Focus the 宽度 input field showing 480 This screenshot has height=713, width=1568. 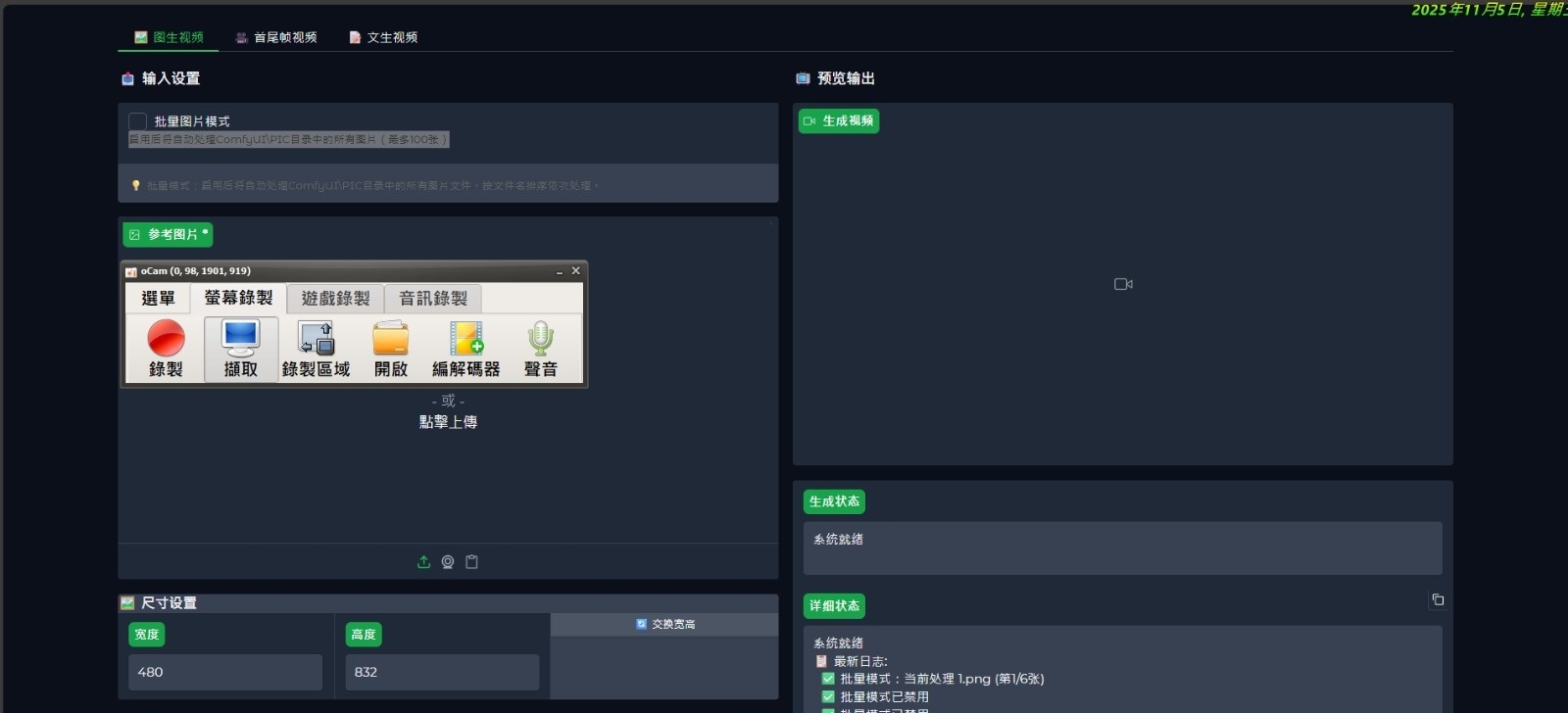click(x=225, y=672)
